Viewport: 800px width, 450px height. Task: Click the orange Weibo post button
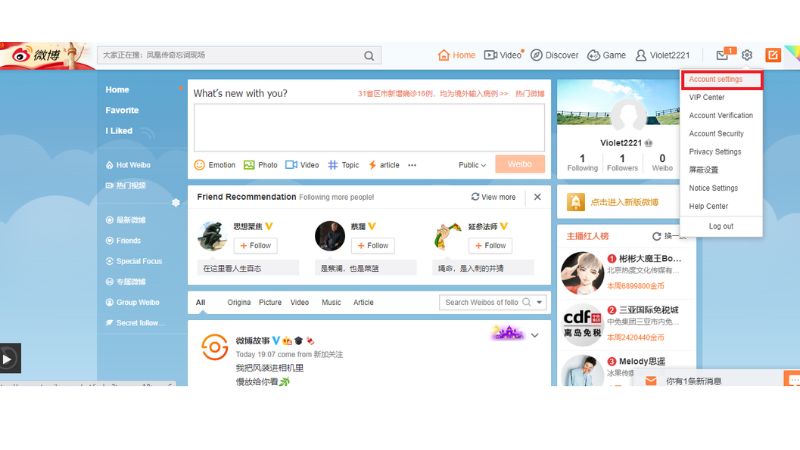(x=520, y=164)
